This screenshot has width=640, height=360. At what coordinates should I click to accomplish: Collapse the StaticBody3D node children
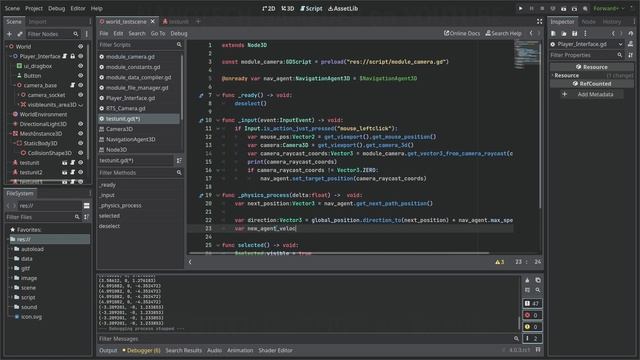click(x=15, y=143)
